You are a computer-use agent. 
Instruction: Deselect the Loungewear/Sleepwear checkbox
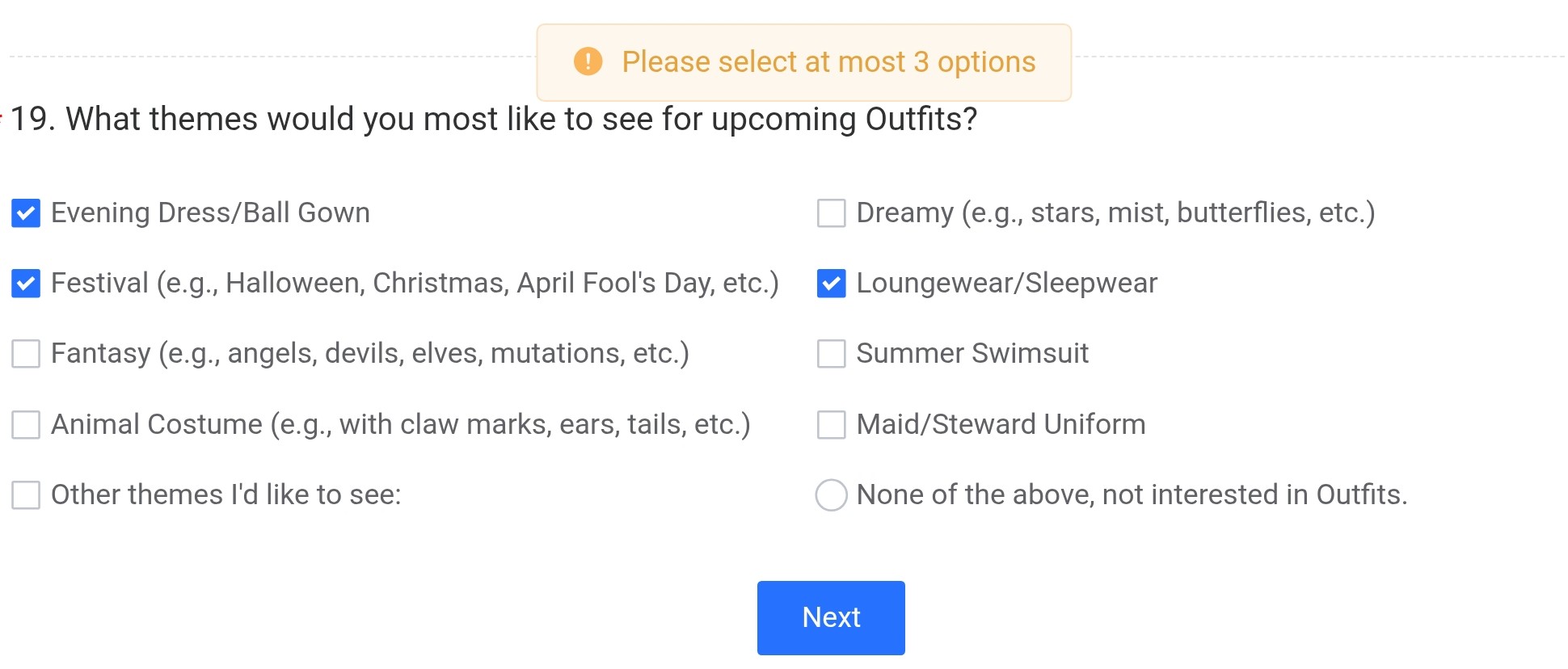tap(831, 284)
